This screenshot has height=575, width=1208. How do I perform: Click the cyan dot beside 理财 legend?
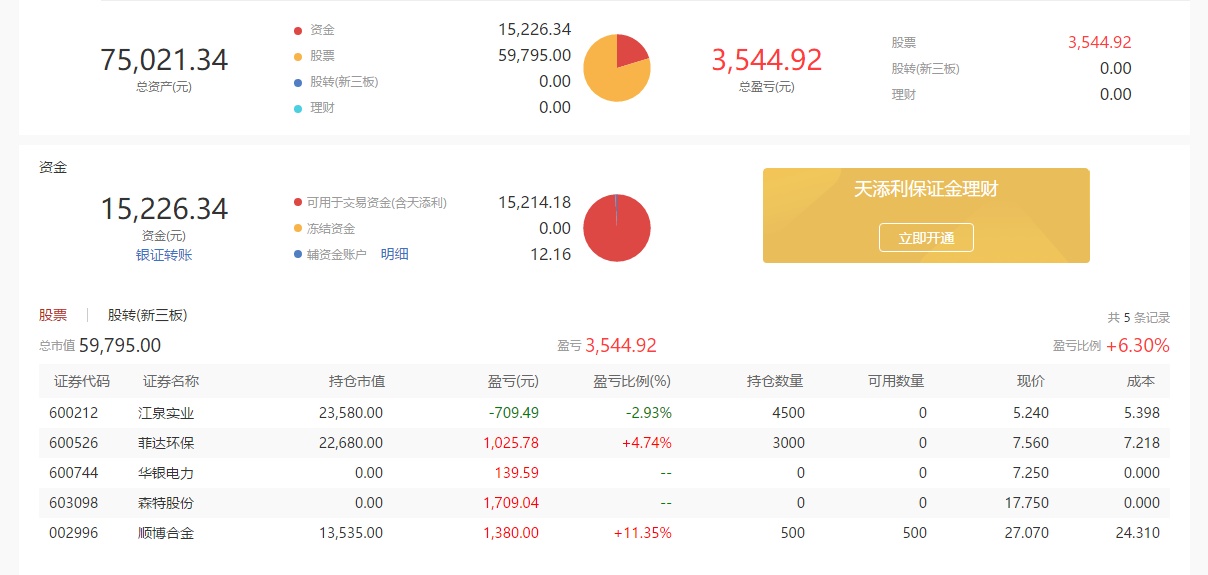[x=298, y=108]
